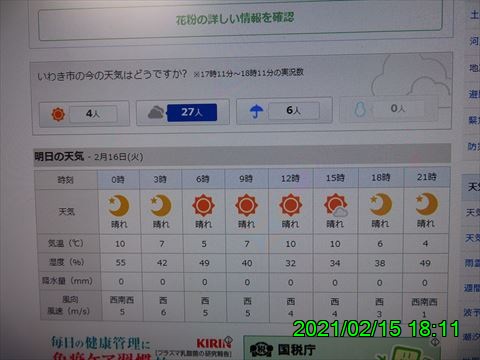Click the 6時 sunny weather icon
Image resolution: width=480 pixels, height=360 pixels.
point(203,205)
